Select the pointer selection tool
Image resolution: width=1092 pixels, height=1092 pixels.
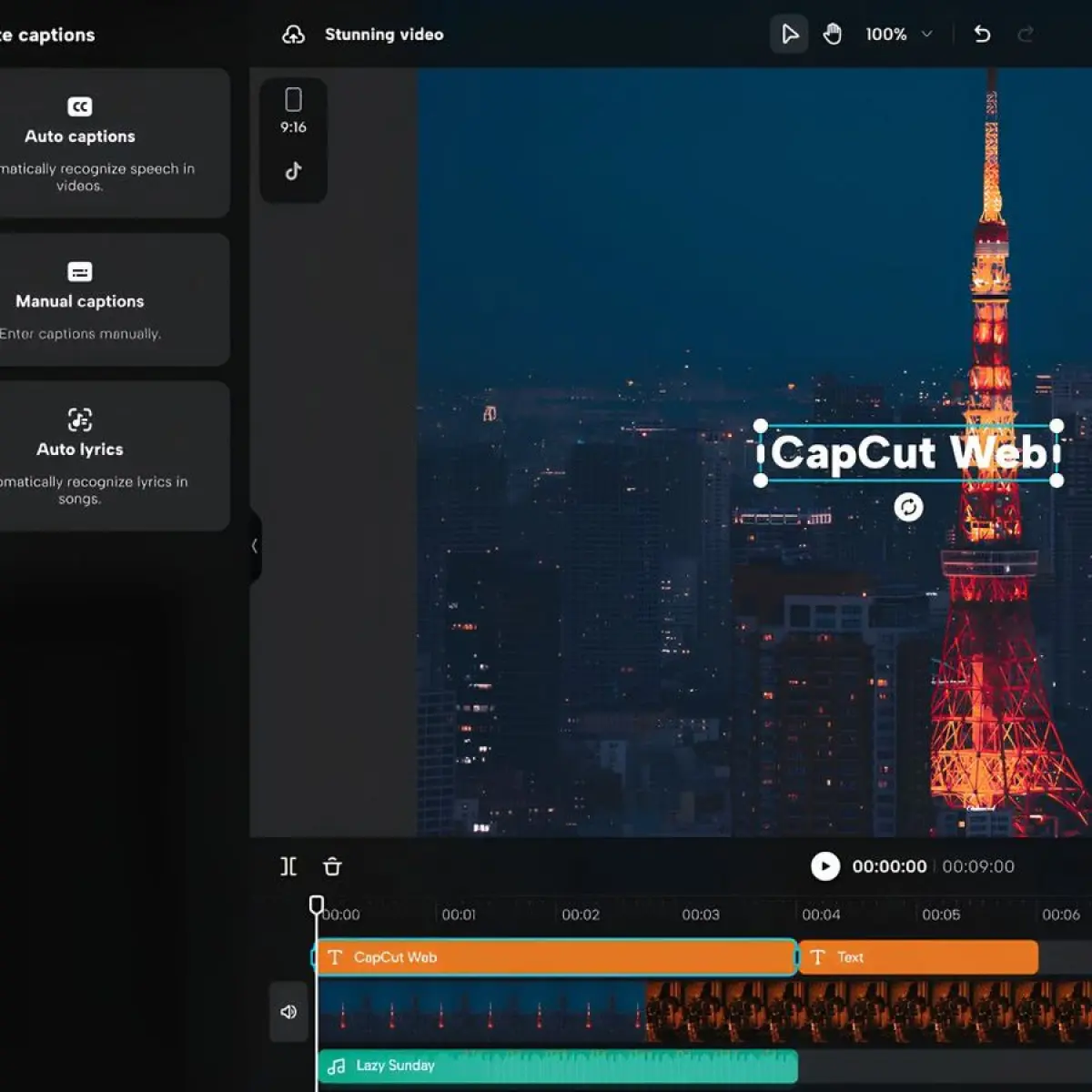coord(789,35)
